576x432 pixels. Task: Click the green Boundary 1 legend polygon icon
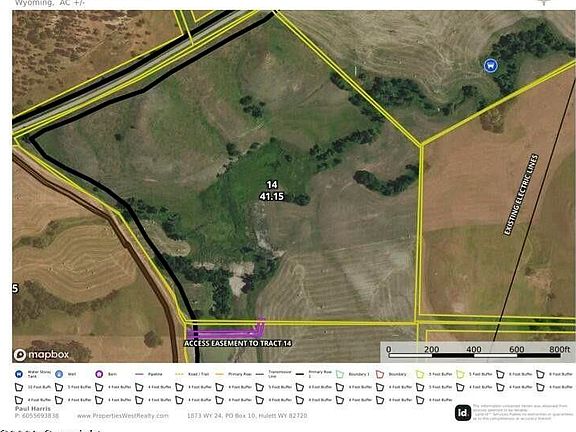tap(340, 374)
